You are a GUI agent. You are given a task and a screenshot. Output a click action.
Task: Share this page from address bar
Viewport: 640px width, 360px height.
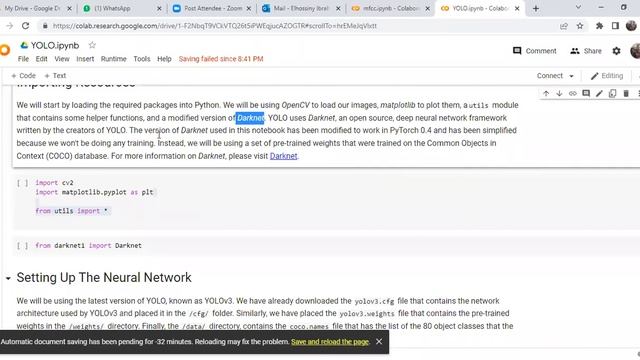pyautogui.click(x=564, y=26)
